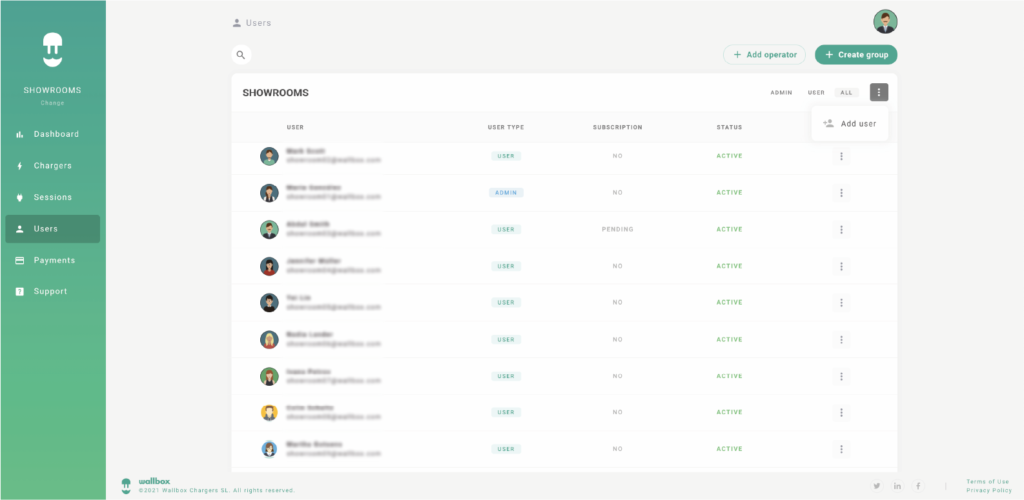Click the Create group button
The width and height of the screenshot is (1024, 500).
point(856,55)
